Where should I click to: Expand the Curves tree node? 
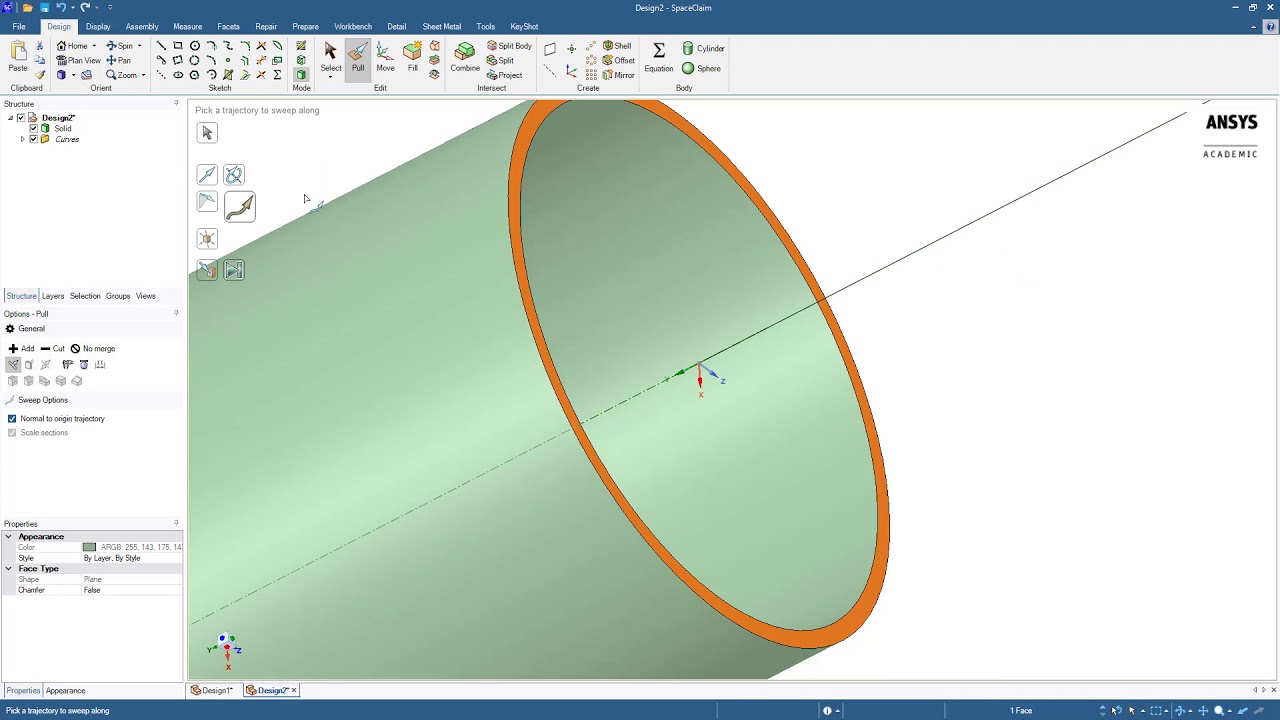(x=22, y=139)
